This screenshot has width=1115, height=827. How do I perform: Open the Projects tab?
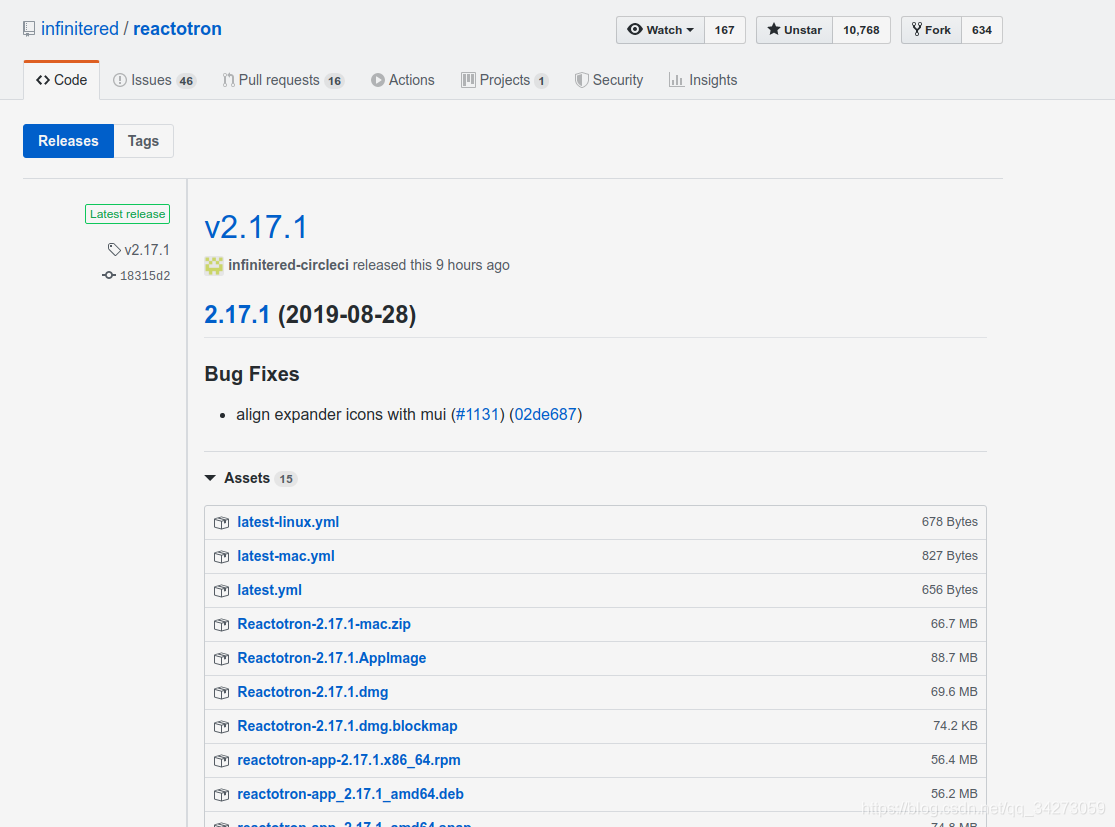tap(505, 80)
